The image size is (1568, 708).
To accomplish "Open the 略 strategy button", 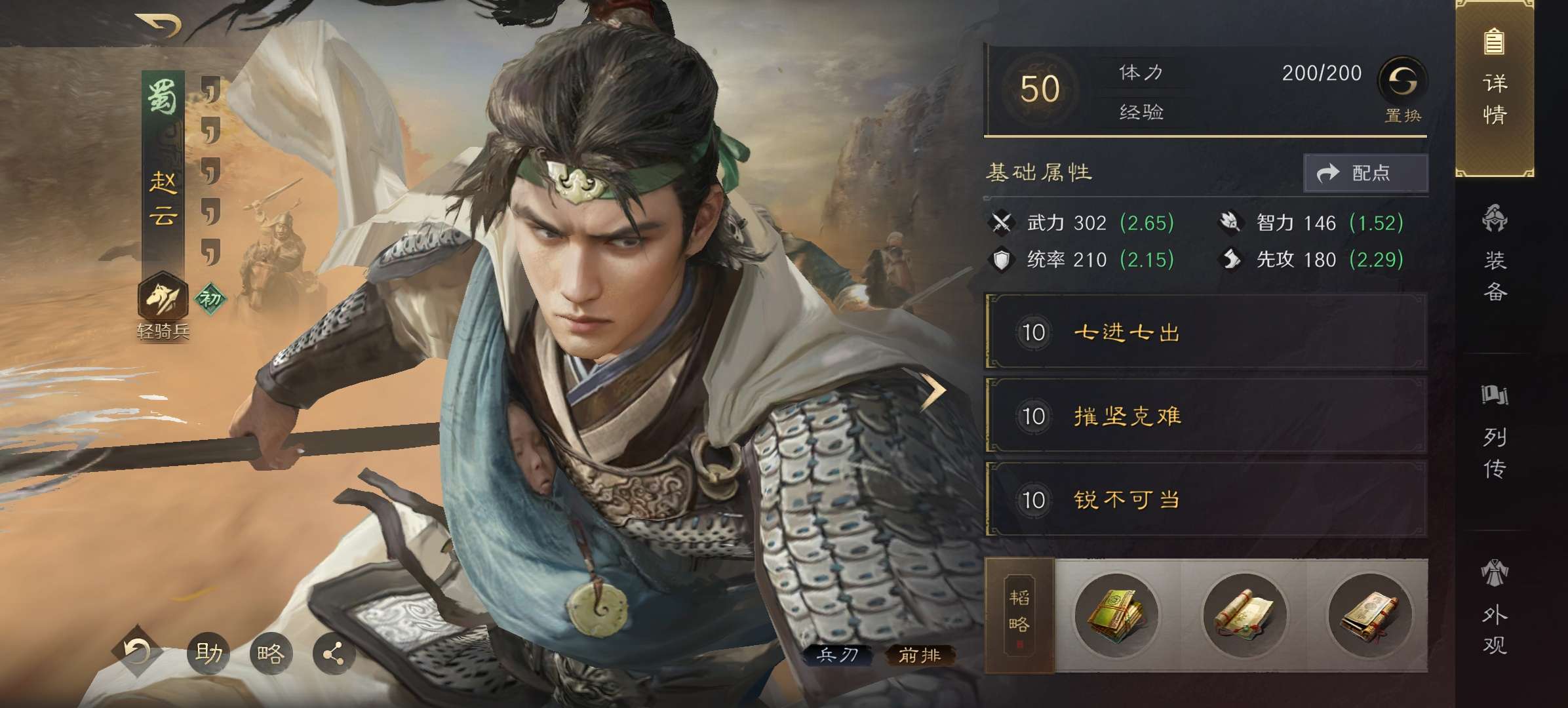I will pyautogui.click(x=271, y=654).
